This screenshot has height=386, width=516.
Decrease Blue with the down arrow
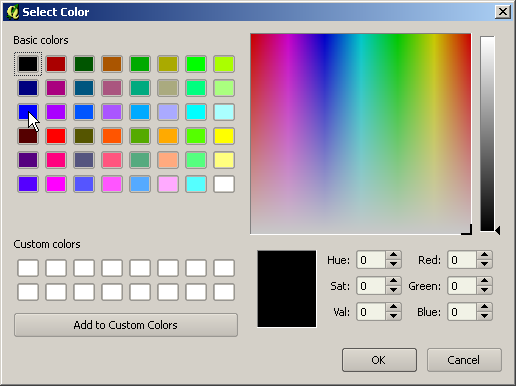pos(484,316)
